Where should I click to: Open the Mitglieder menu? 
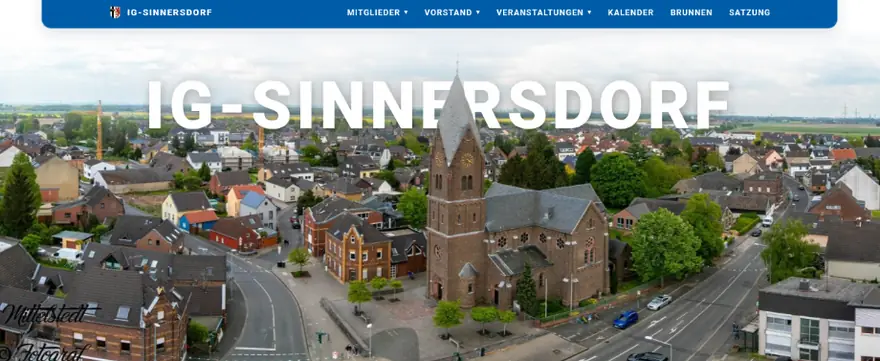tap(373, 12)
